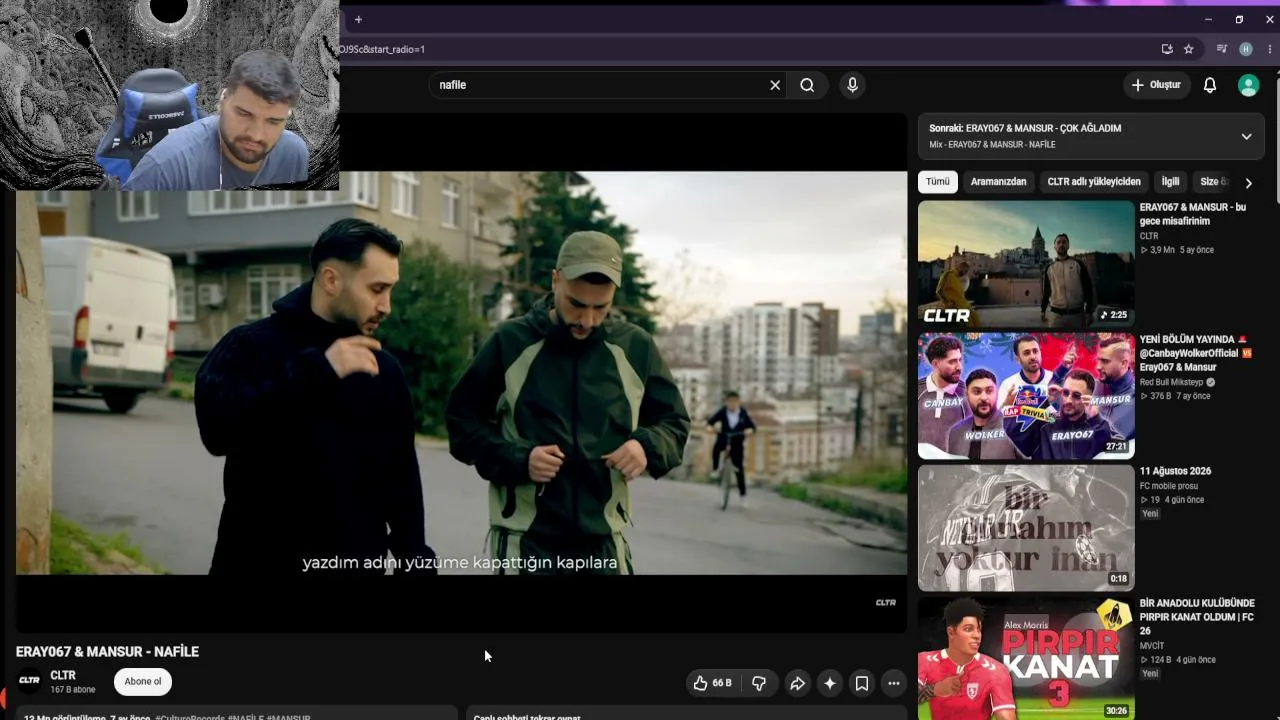Open the Red Bull Rap Trivia thumbnail

[x=1026, y=396]
